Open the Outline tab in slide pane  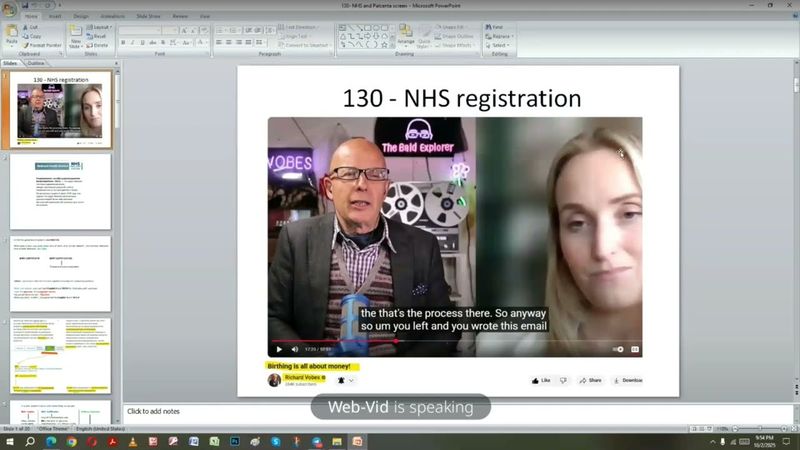pos(35,63)
